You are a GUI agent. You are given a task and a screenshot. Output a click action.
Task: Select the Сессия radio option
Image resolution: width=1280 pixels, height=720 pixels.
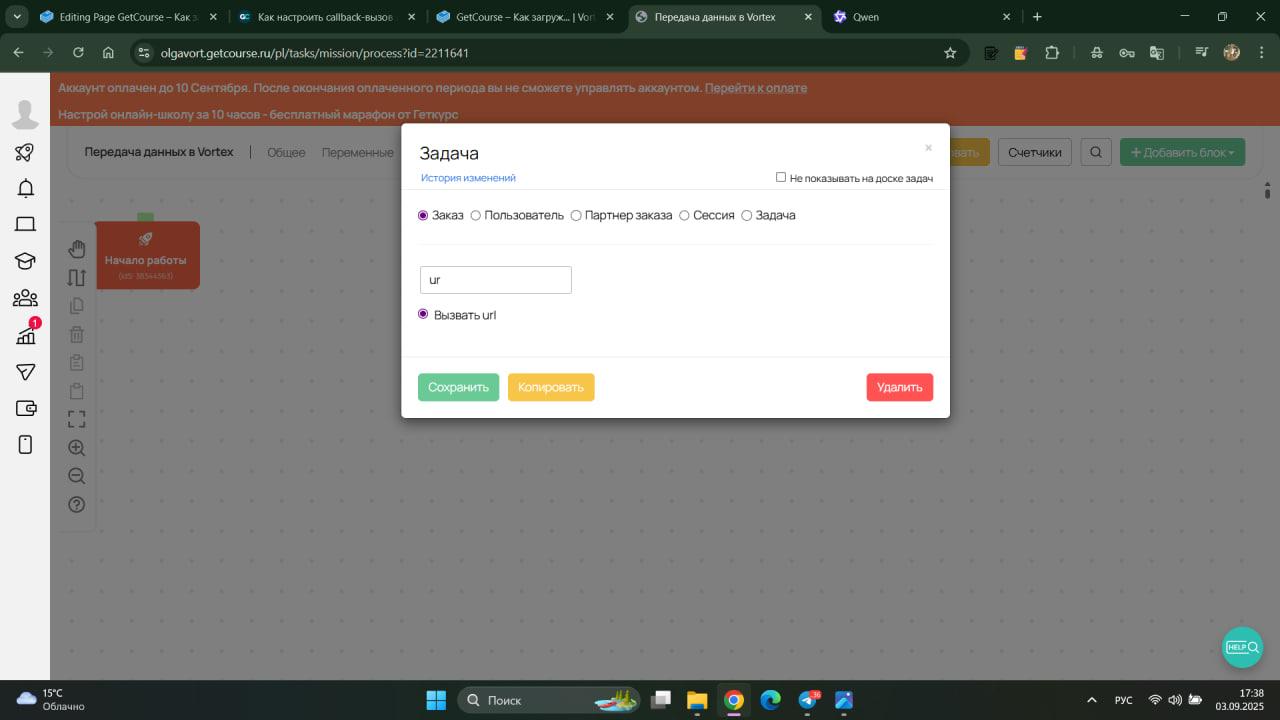tap(685, 216)
